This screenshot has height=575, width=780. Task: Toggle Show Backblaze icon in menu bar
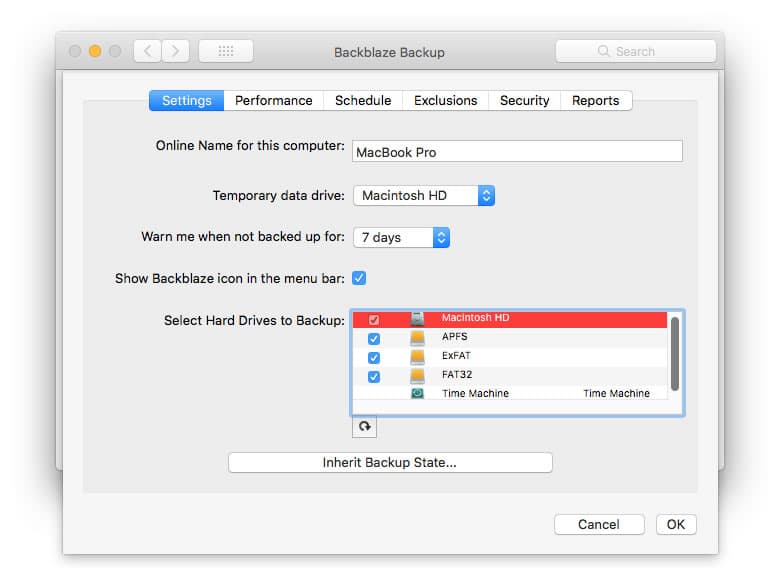[359, 278]
